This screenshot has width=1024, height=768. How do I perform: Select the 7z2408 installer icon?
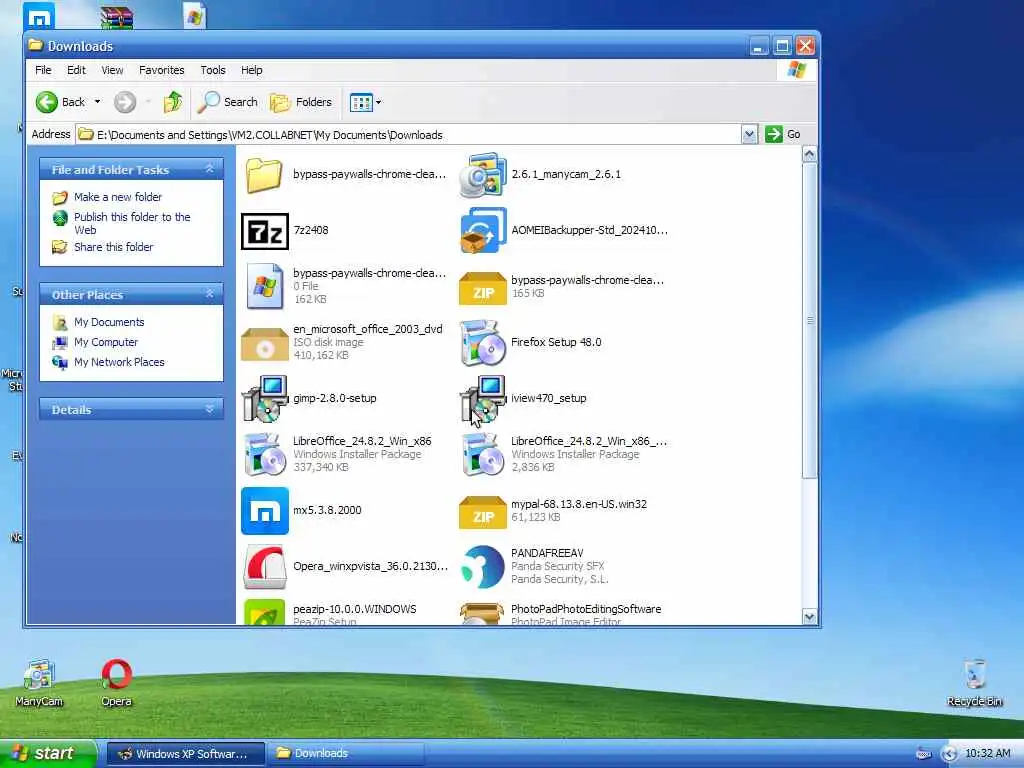(x=264, y=231)
